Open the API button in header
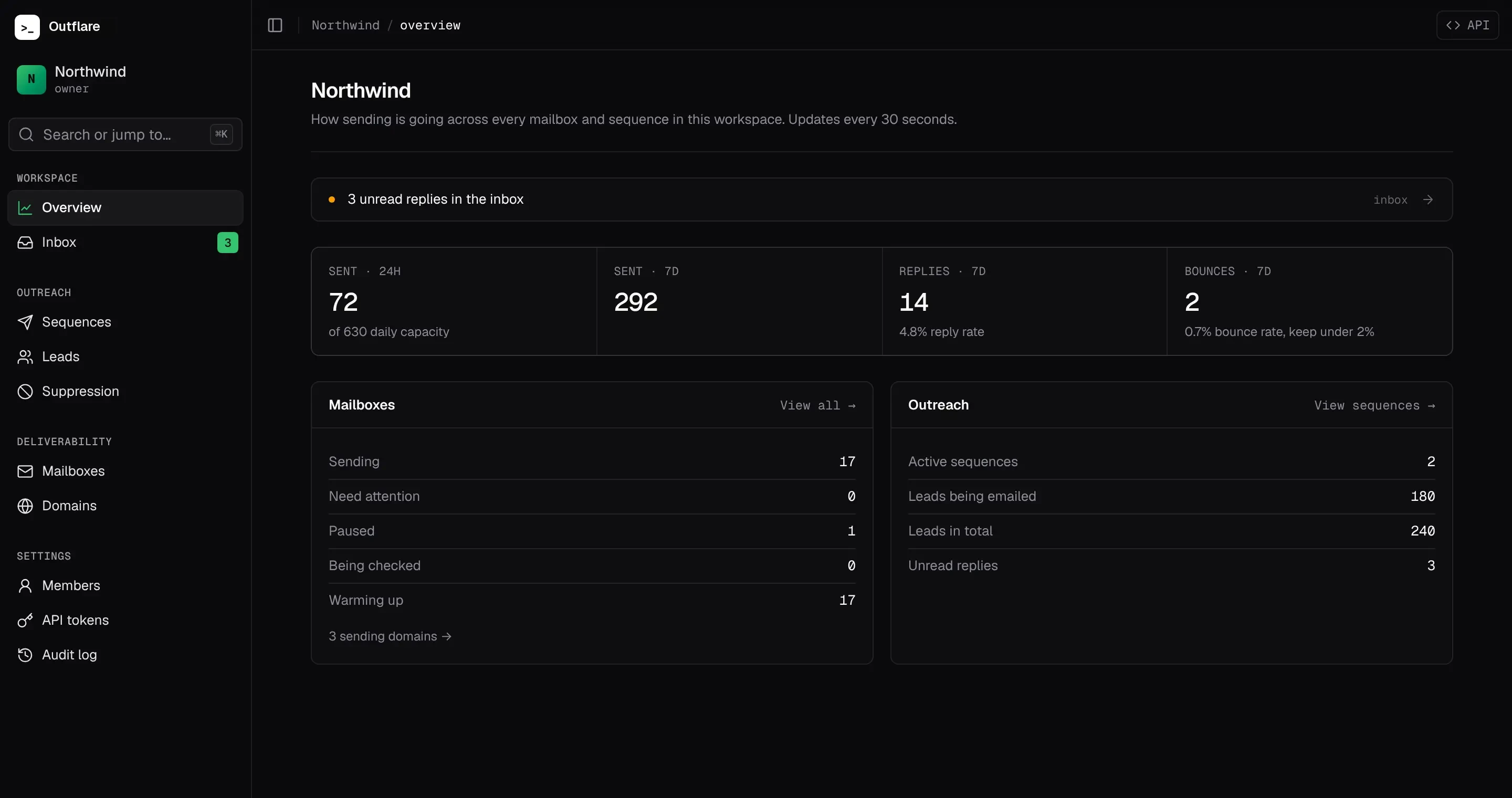The image size is (1512, 798). click(x=1467, y=25)
